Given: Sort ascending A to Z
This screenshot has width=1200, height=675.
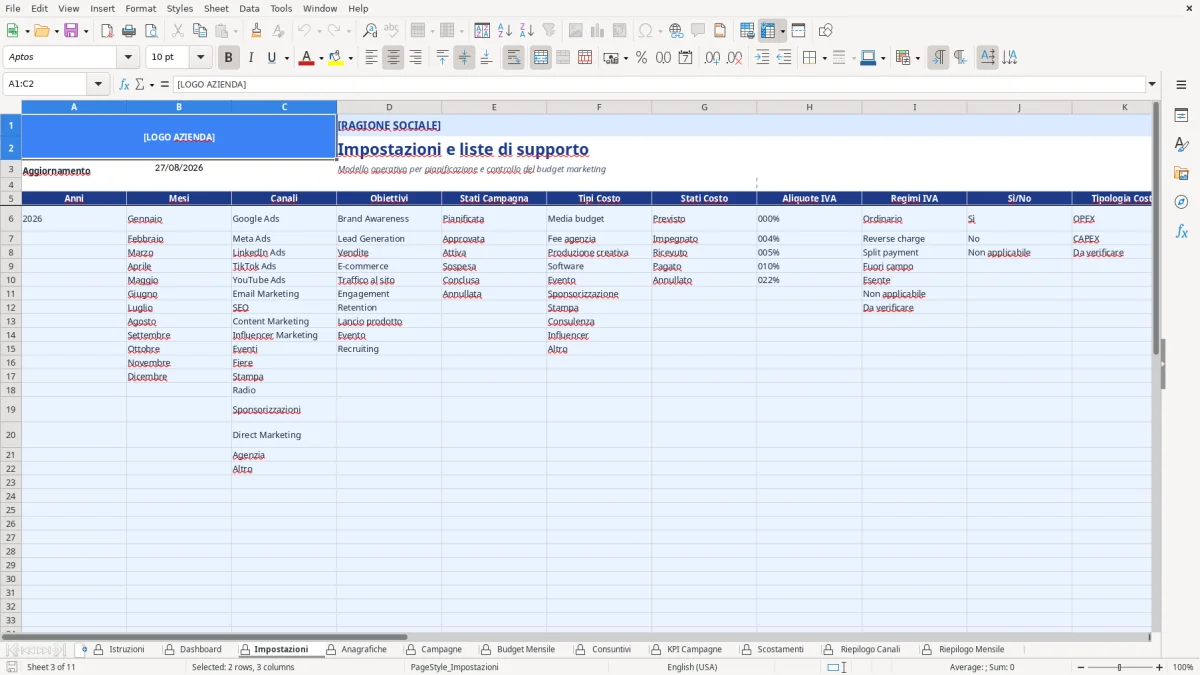Looking at the screenshot, I should point(505,31).
